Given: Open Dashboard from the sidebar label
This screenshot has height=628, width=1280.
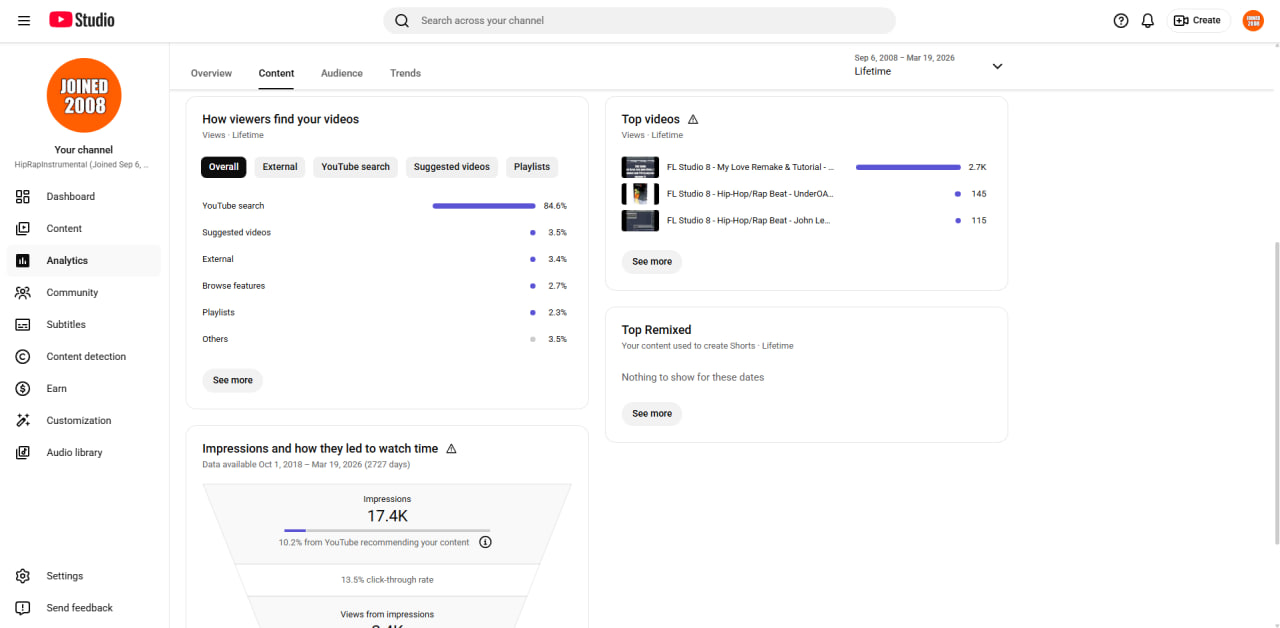Looking at the screenshot, I should click(71, 196).
